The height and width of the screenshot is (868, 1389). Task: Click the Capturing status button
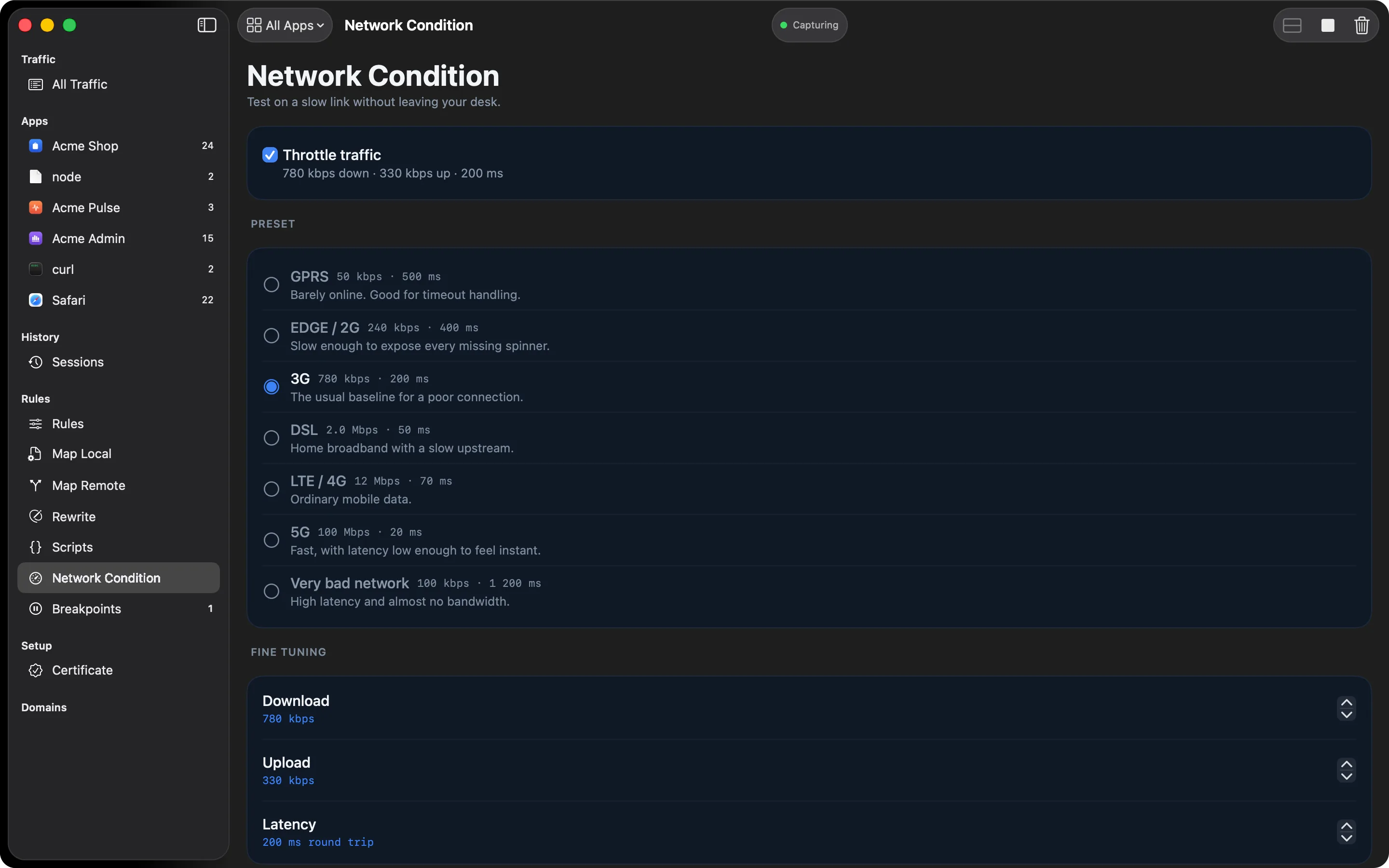(x=809, y=25)
